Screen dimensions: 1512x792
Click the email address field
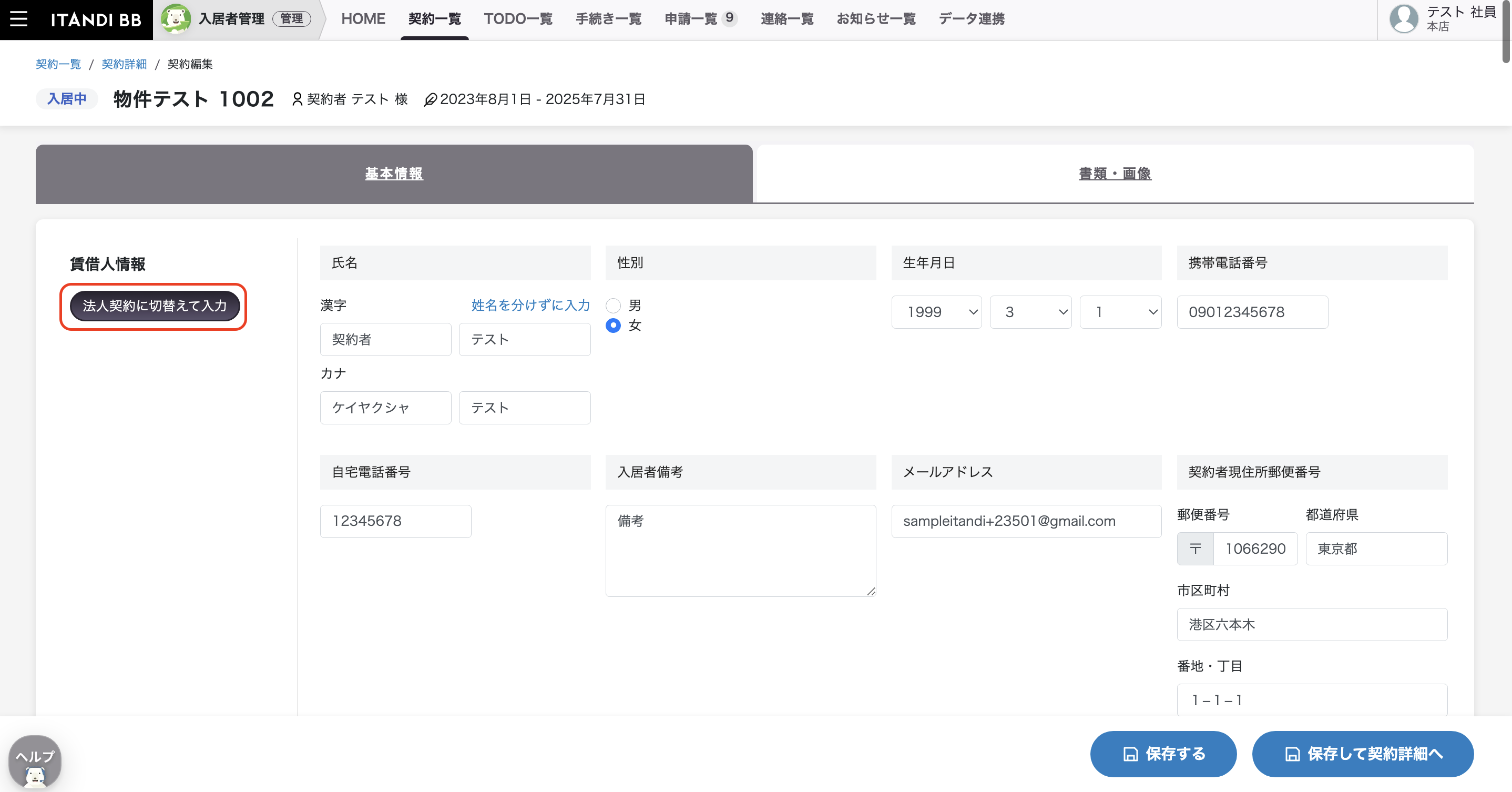[1027, 521]
